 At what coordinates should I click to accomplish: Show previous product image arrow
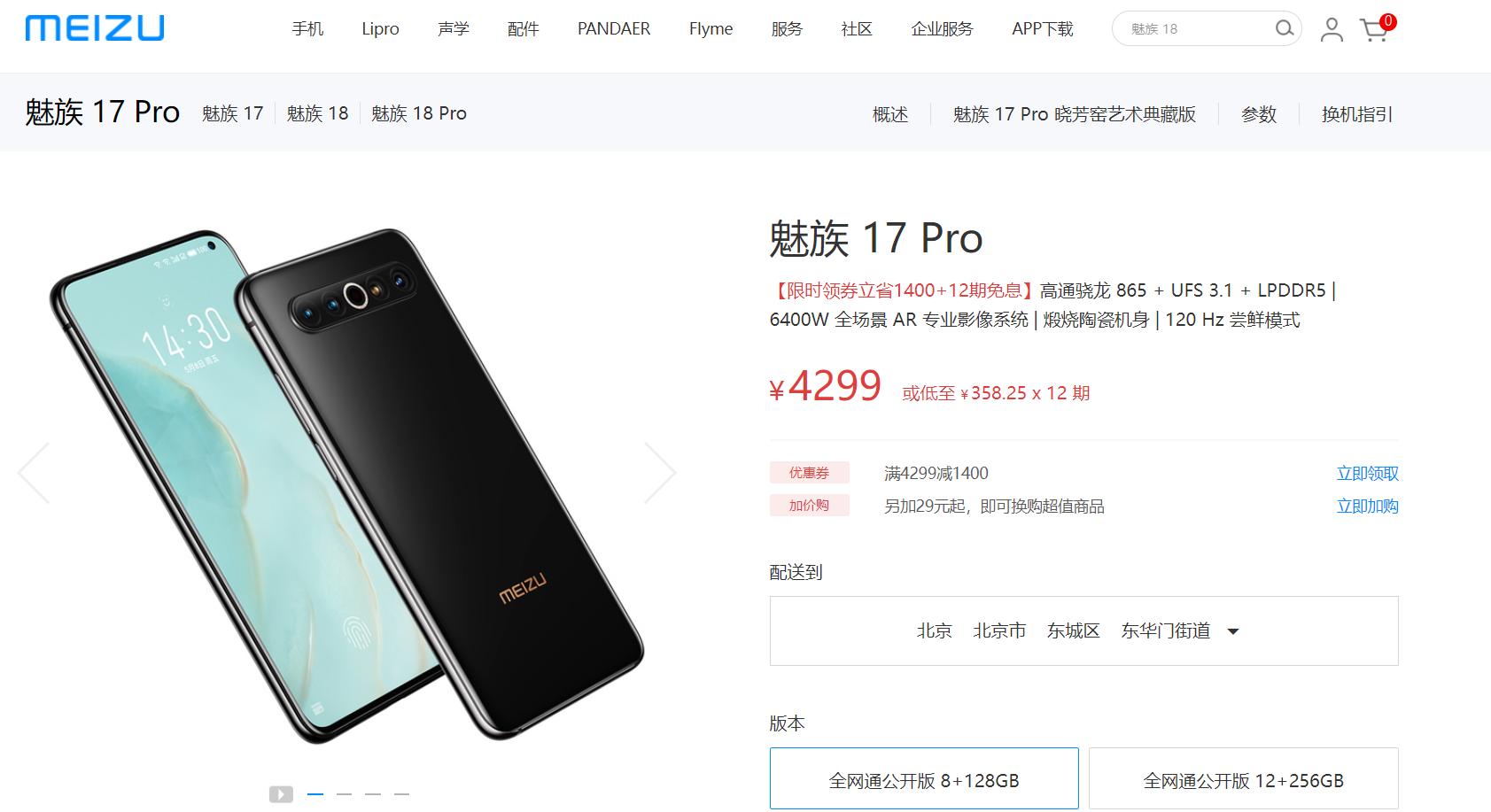pyautogui.click(x=34, y=473)
